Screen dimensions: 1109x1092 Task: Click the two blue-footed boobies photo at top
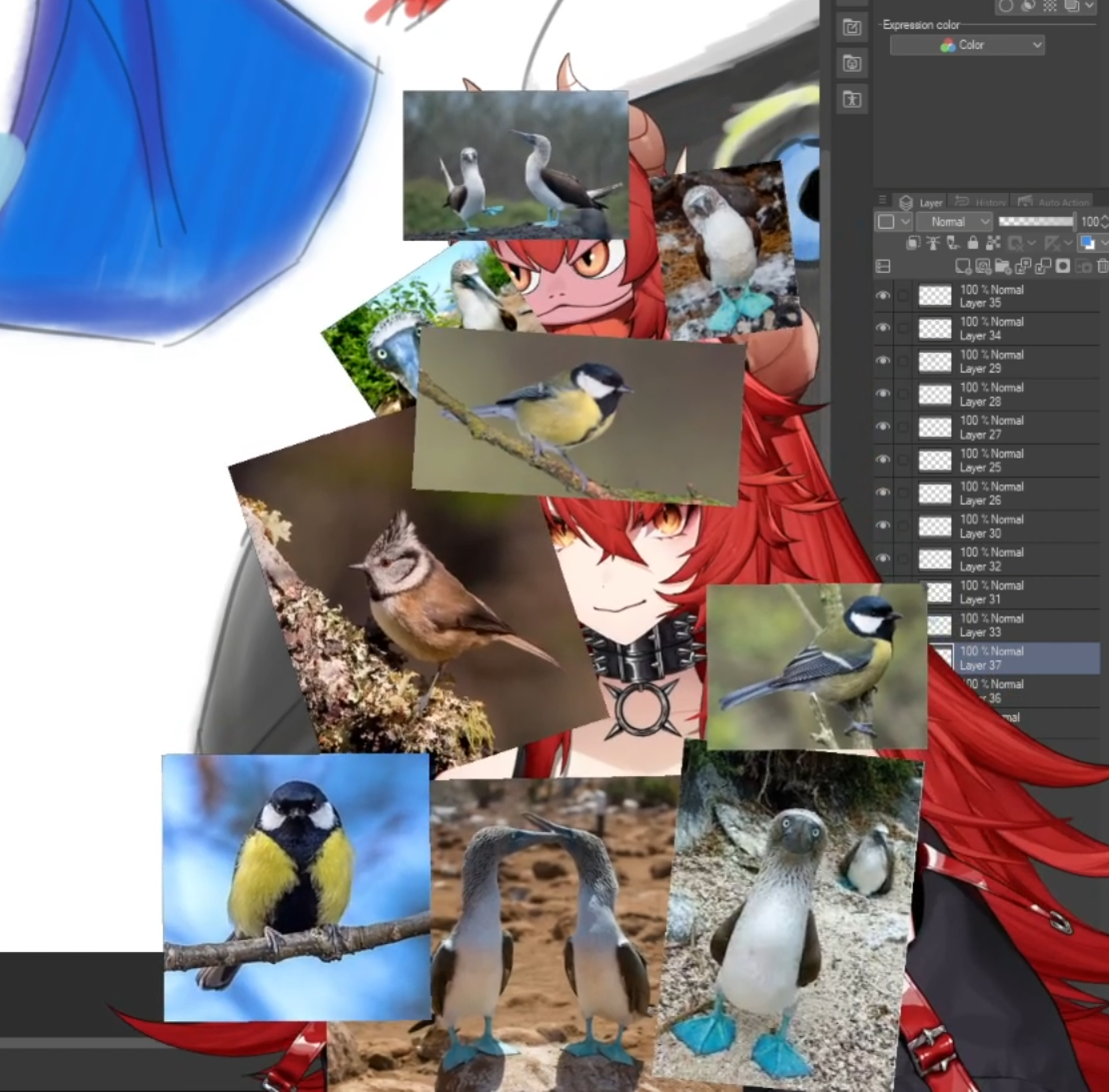516,165
